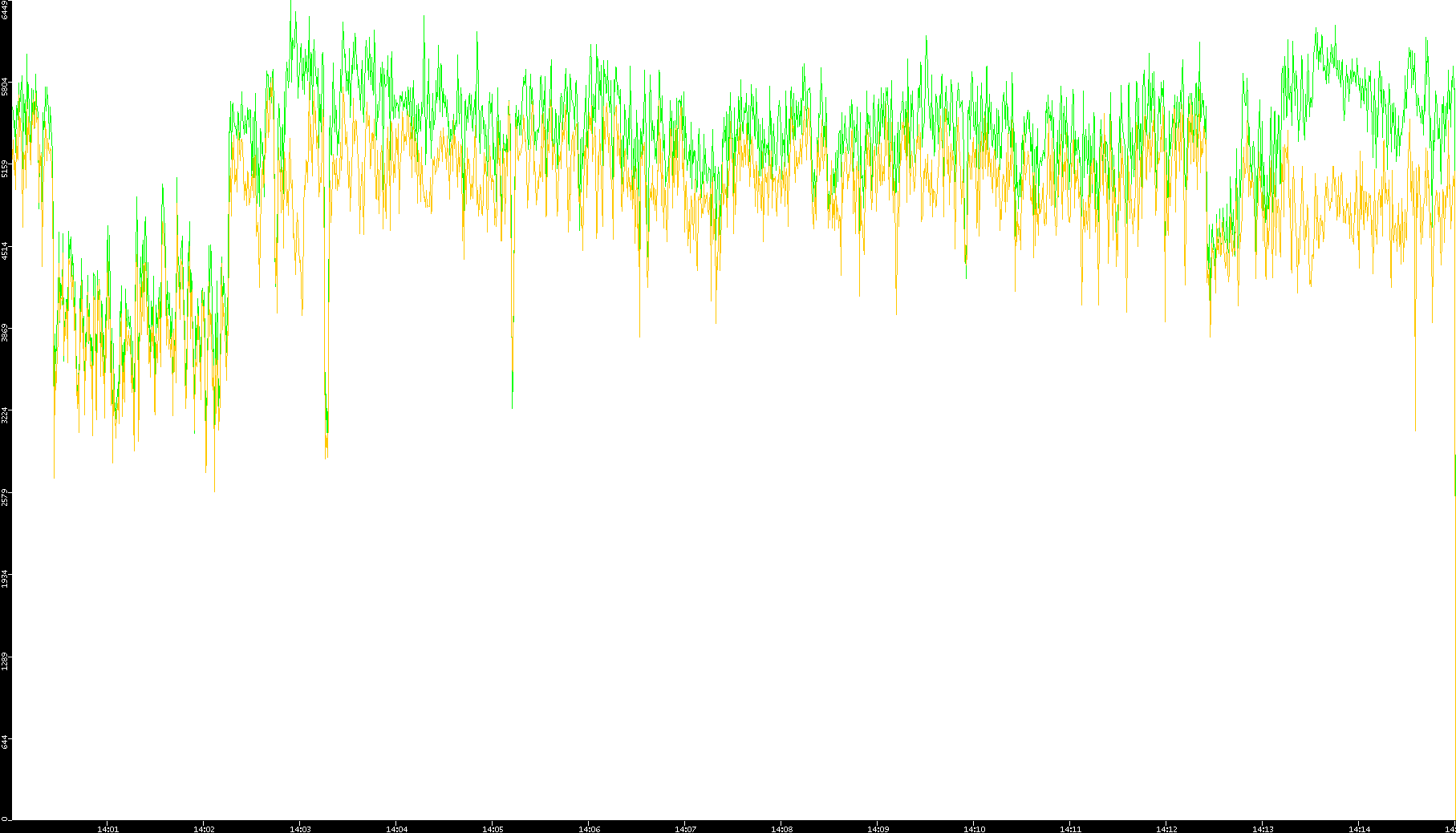Click the 0 origin label on vertical axis
Image resolution: width=1456 pixels, height=833 pixels.
[5, 819]
